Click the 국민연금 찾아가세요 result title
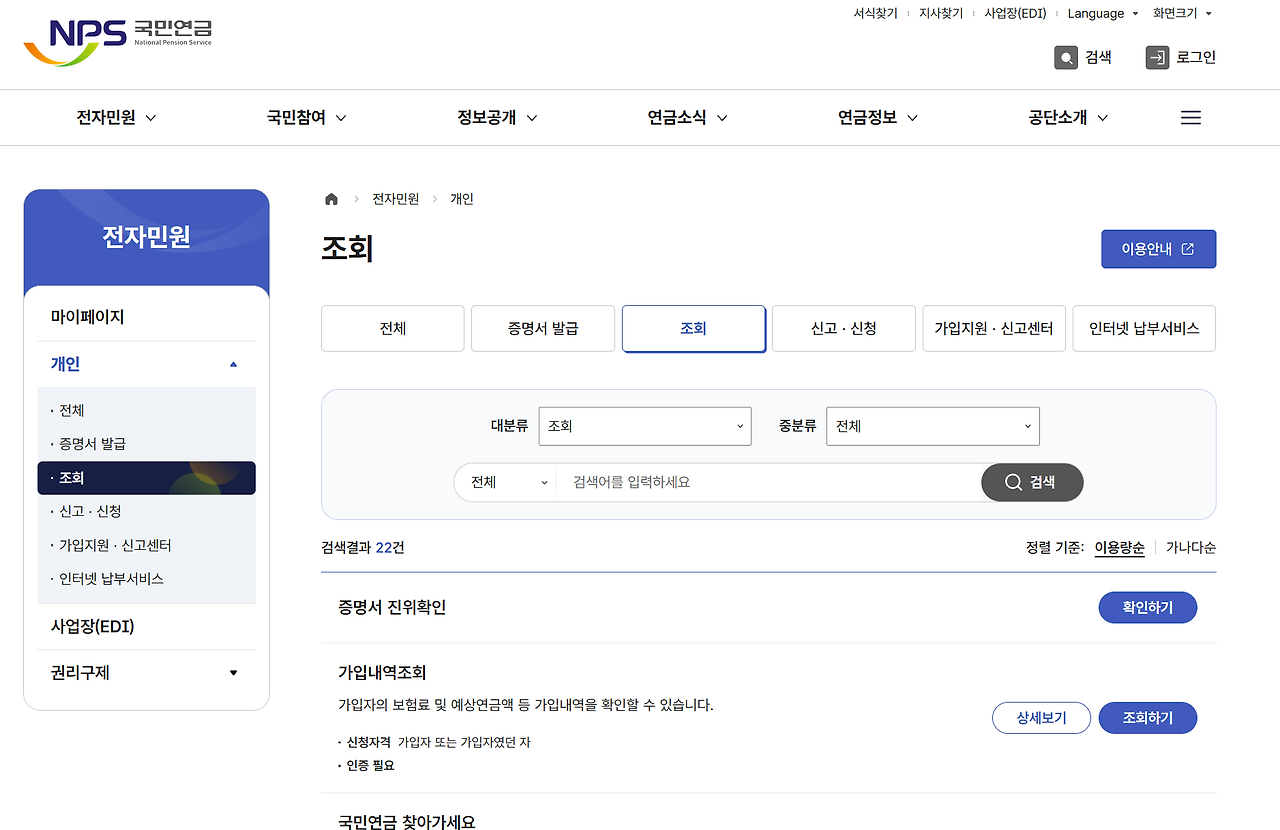This screenshot has width=1280, height=830. coord(407,822)
